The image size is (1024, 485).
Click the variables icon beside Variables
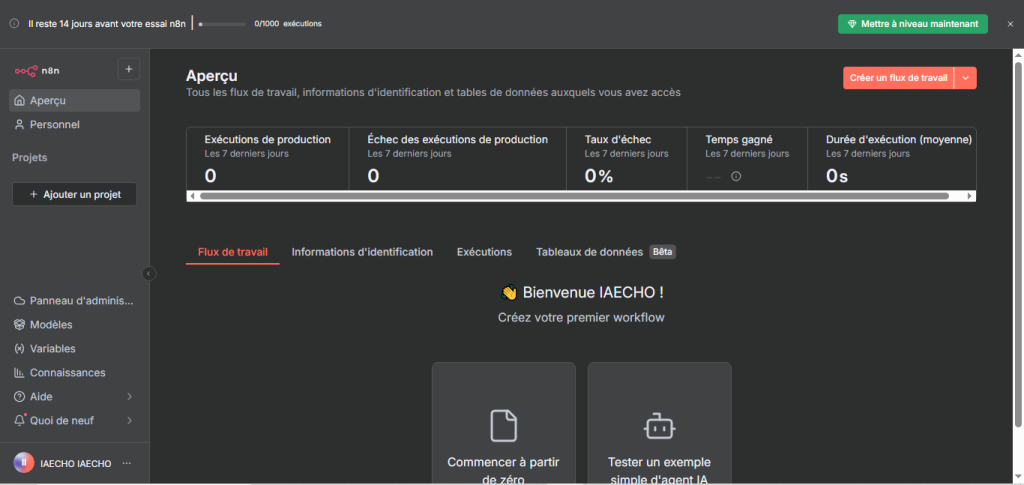pos(20,349)
